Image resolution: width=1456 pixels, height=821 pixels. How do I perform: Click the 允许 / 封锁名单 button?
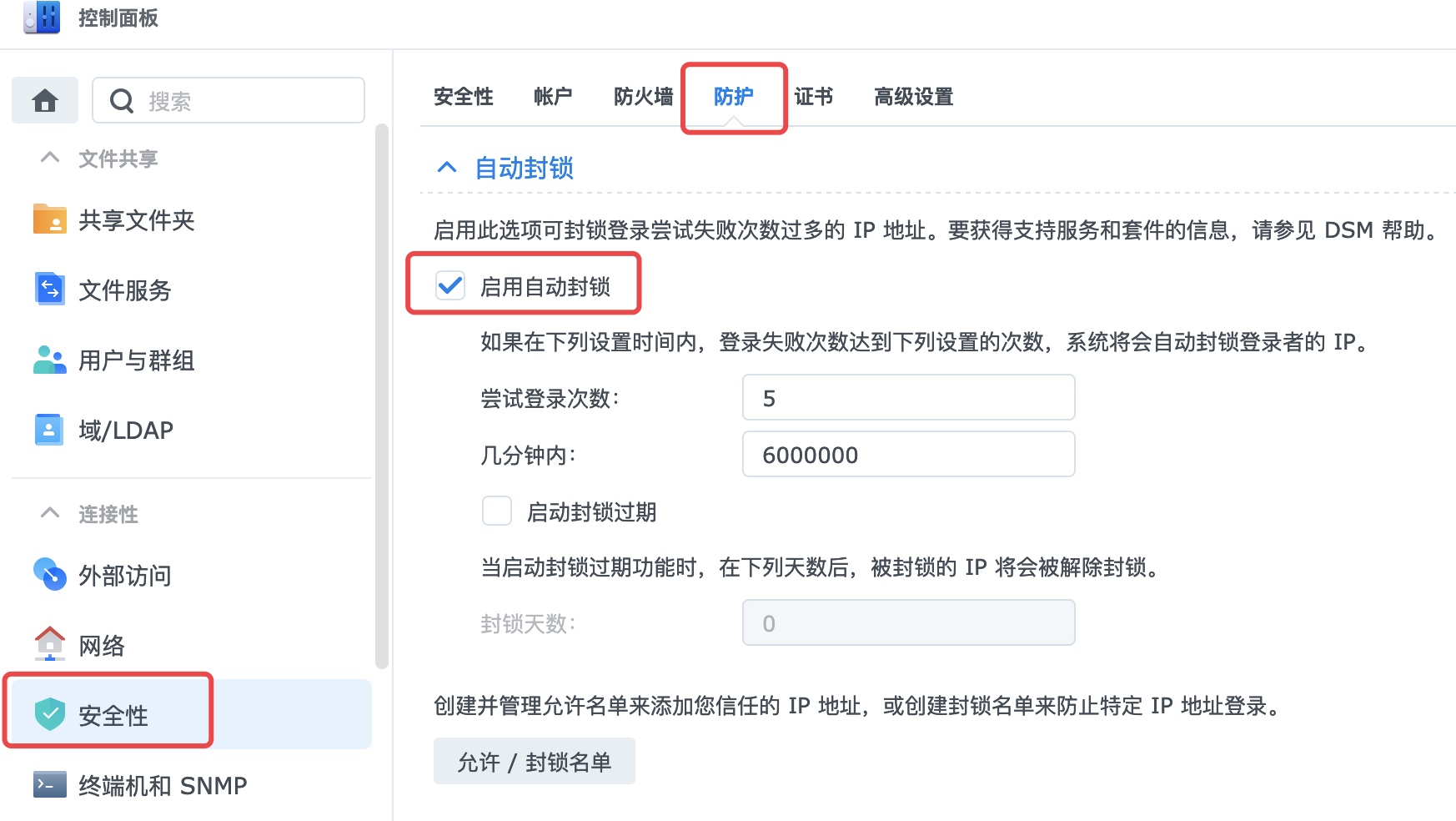(x=535, y=761)
